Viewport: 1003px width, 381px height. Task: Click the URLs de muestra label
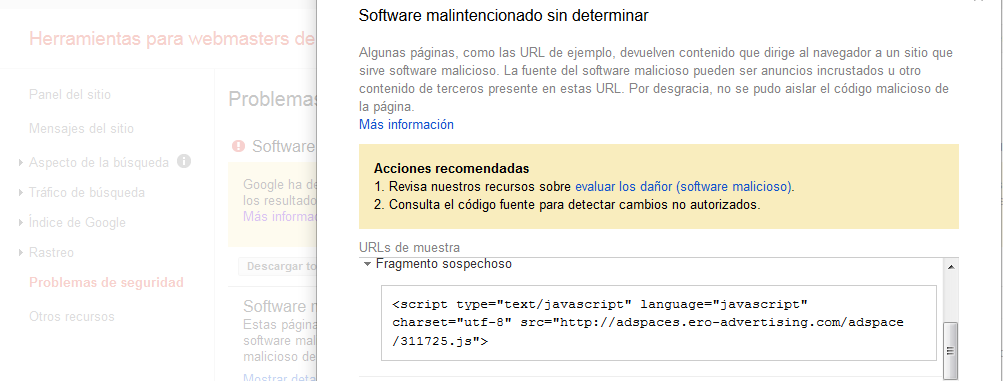(x=409, y=247)
